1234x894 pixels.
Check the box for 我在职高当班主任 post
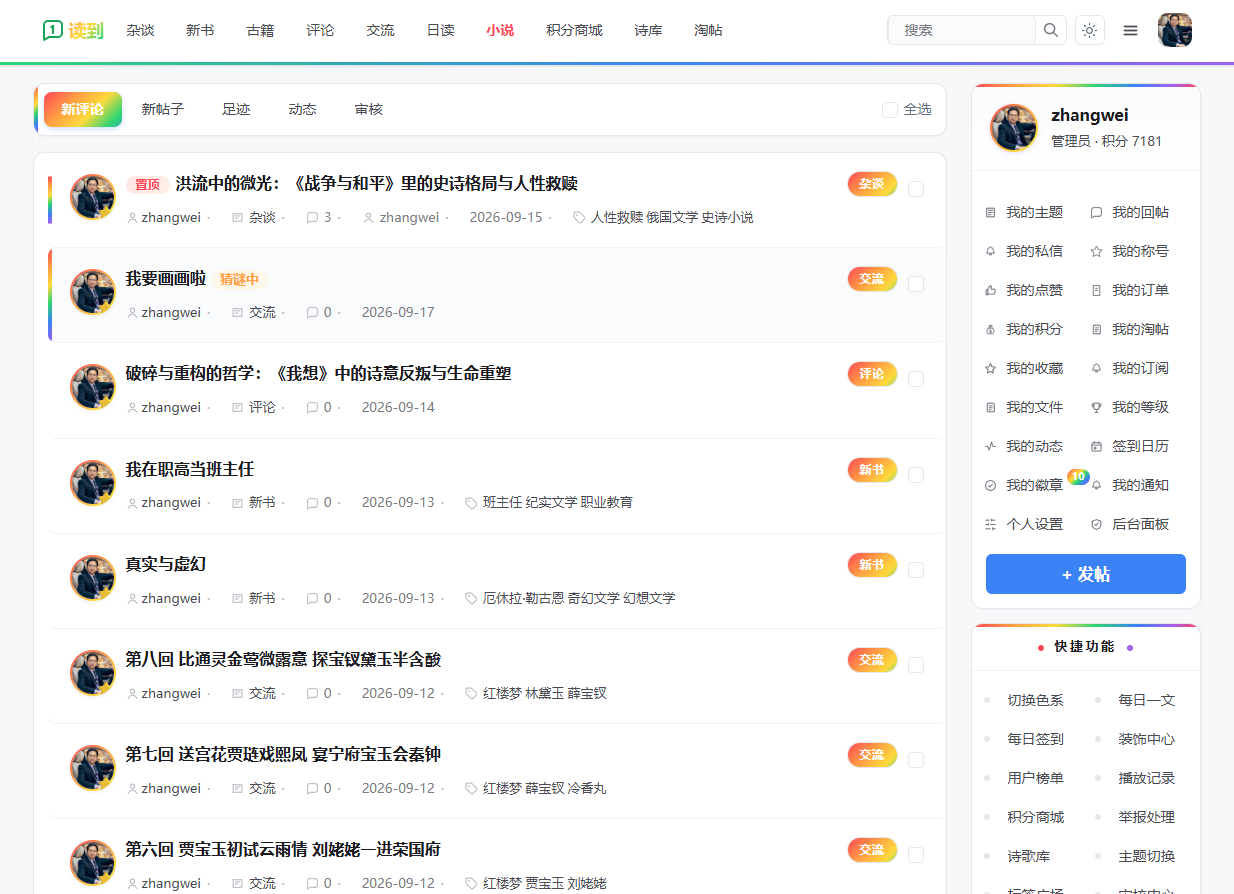coord(916,475)
